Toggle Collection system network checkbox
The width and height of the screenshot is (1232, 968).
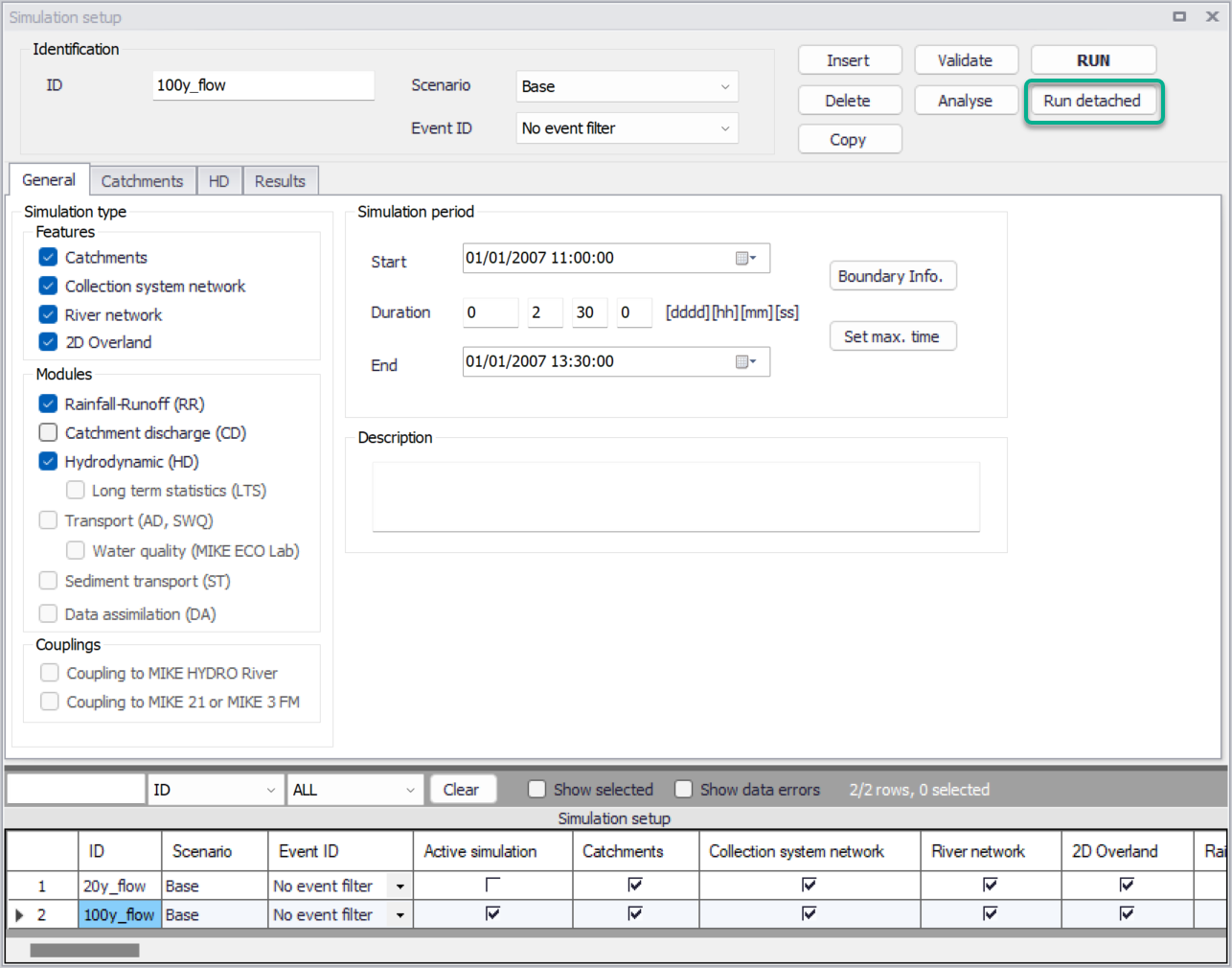point(48,286)
